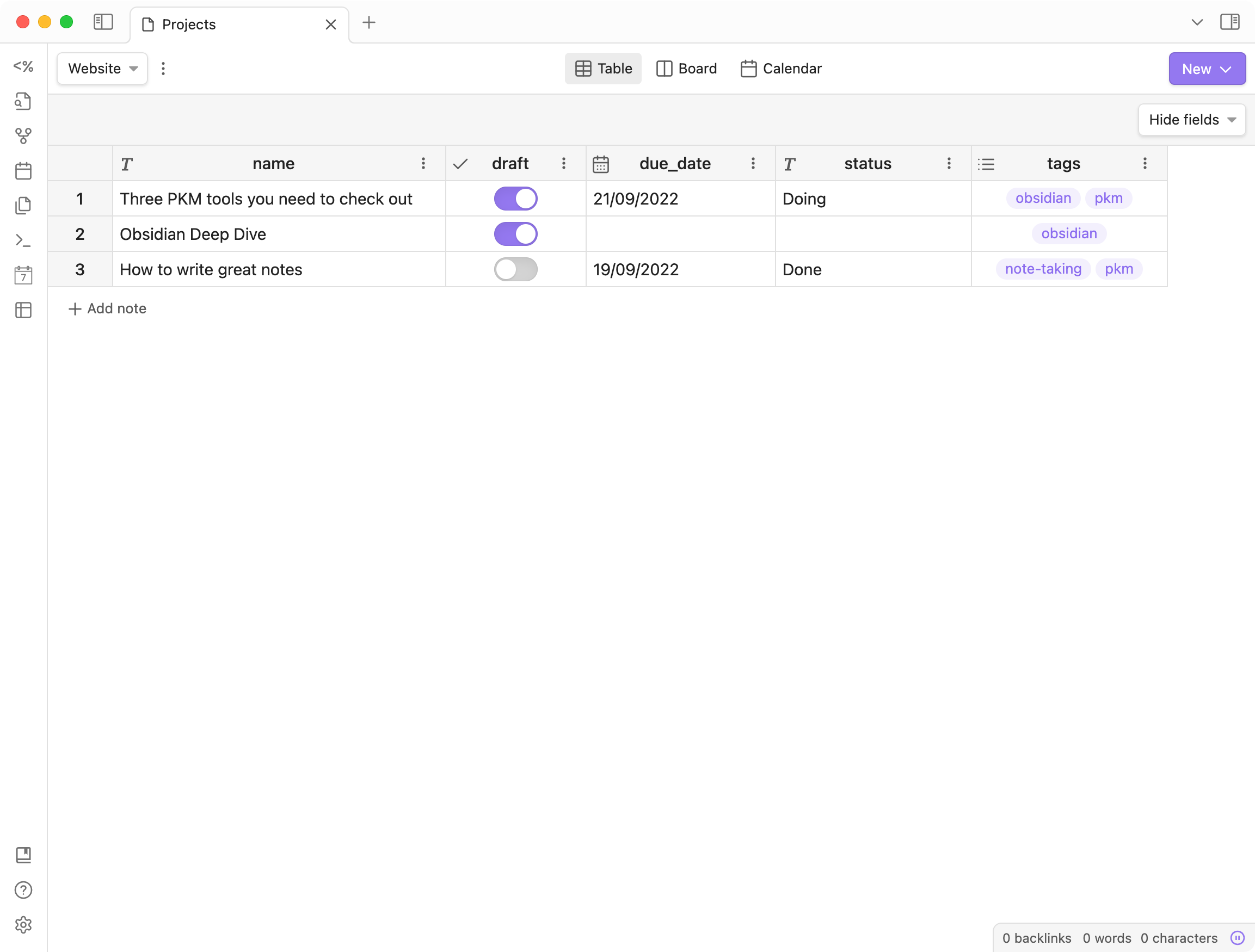Image resolution: width=1255 pixels, height=952 pixels.
Task: Expand the Hide fields dropdown
Action: coord(1191,120)
